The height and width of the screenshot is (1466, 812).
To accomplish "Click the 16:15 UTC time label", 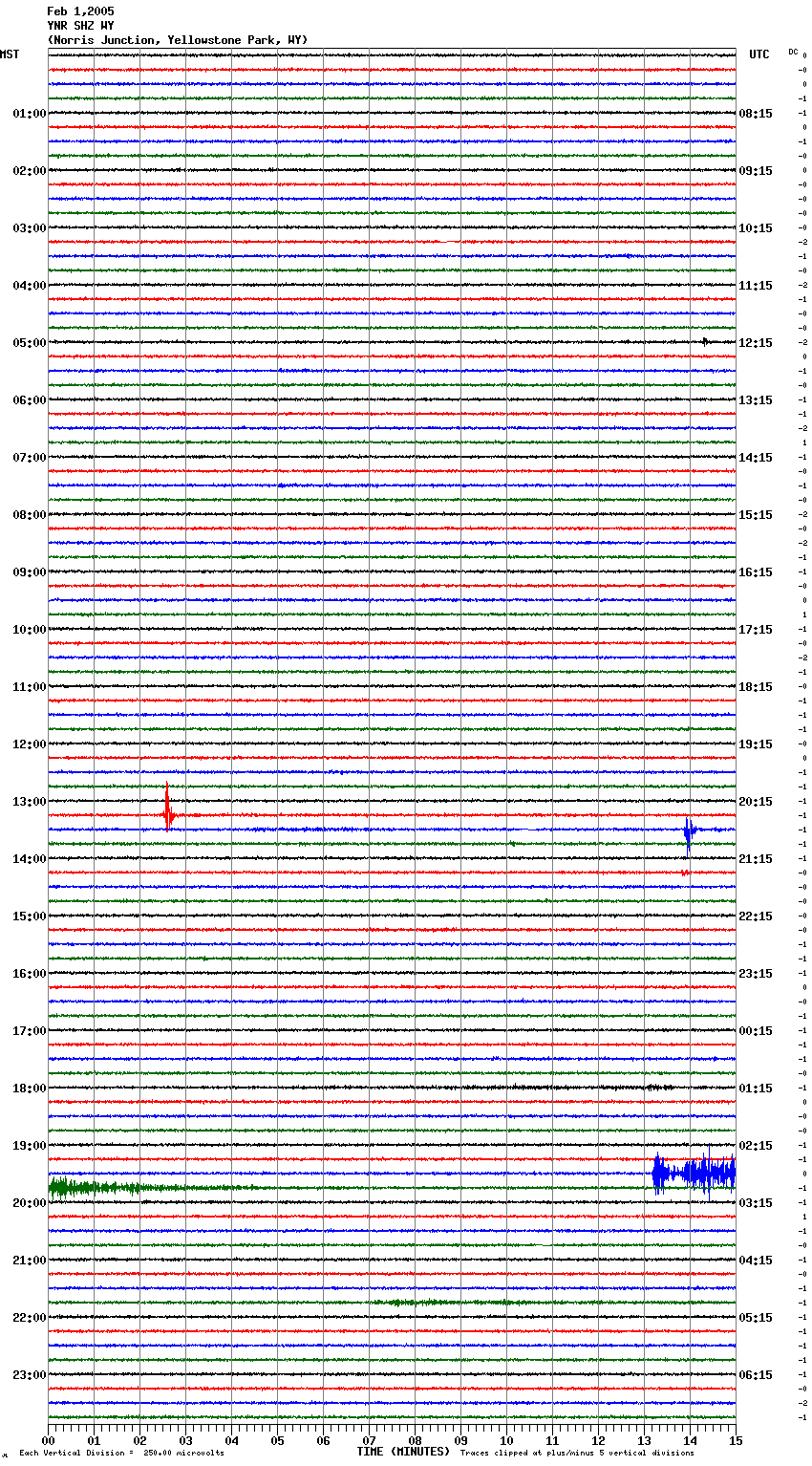I will coord(756,572).
